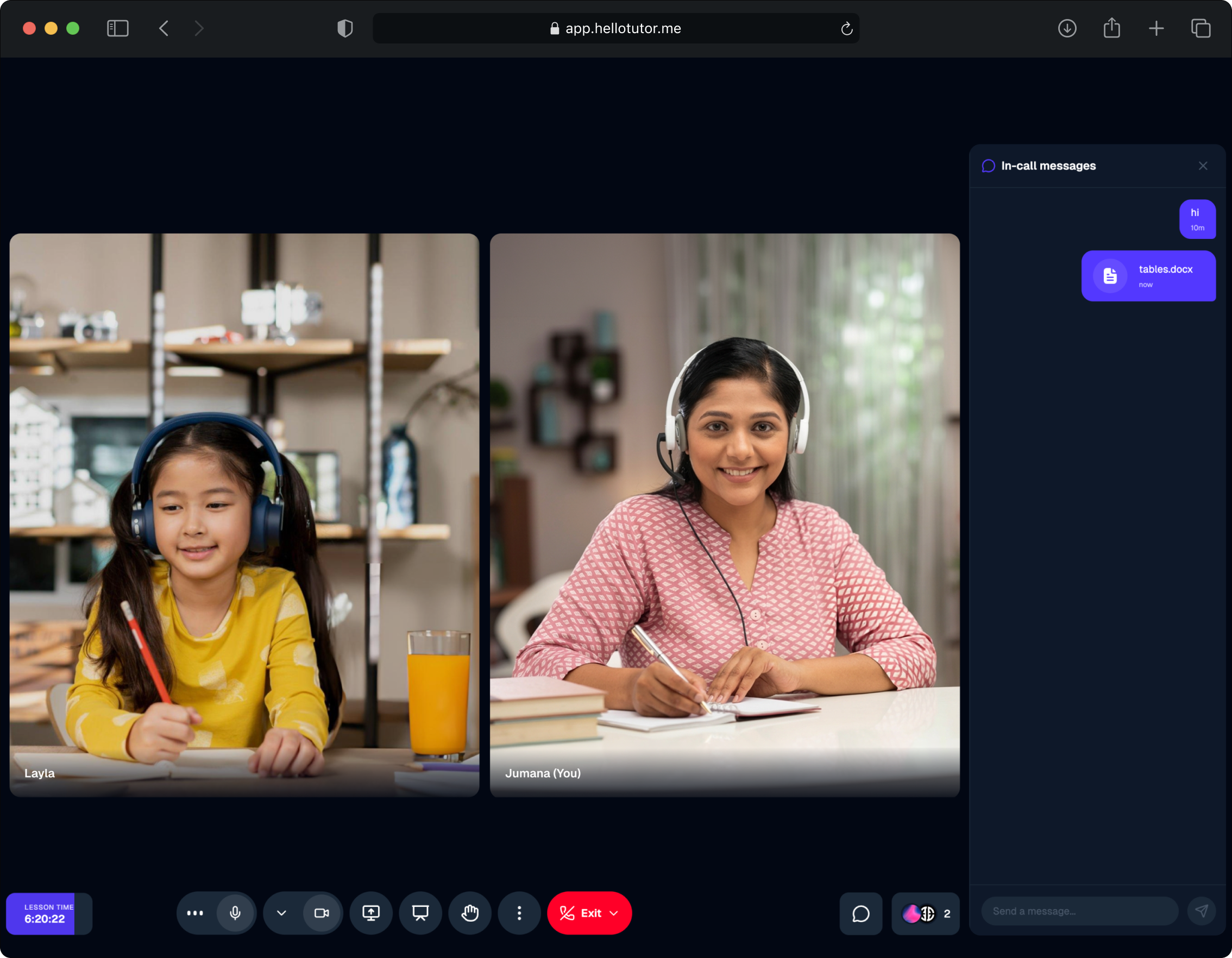Image resolution: width=1232 pixels, height=958 pixels.
Task: Reload the hellotutor page
Action: pos(846,29)
